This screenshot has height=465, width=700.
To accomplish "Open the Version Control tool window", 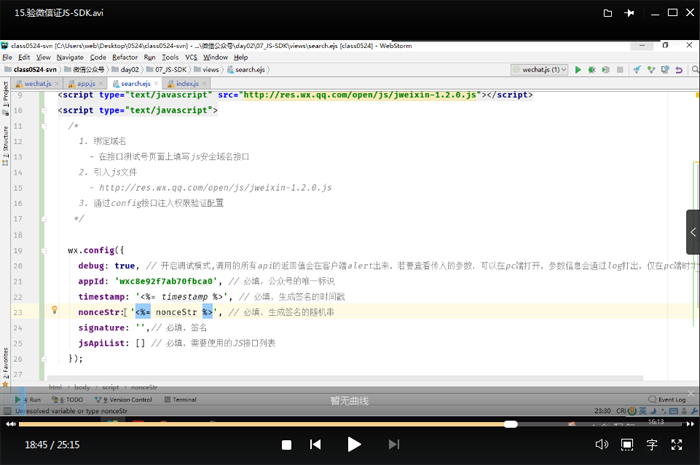I will coord(124,399).
